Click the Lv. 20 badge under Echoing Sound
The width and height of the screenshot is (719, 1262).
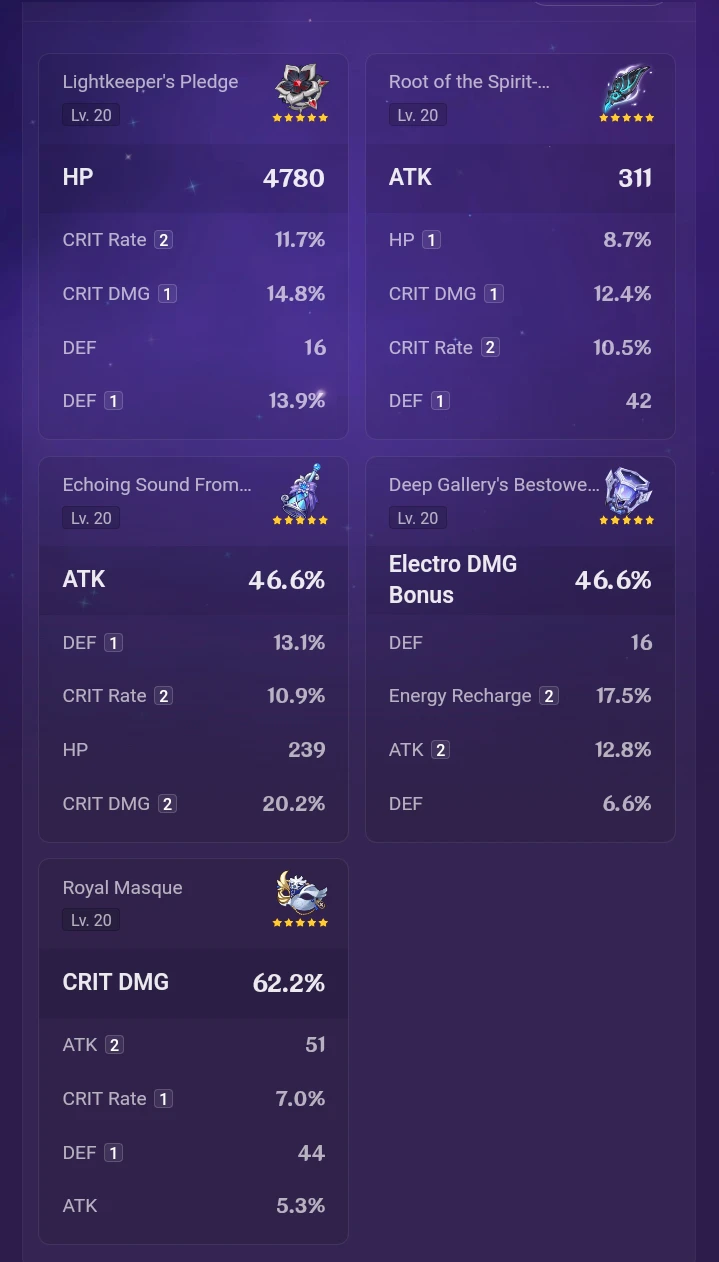(x=91, y=518)
